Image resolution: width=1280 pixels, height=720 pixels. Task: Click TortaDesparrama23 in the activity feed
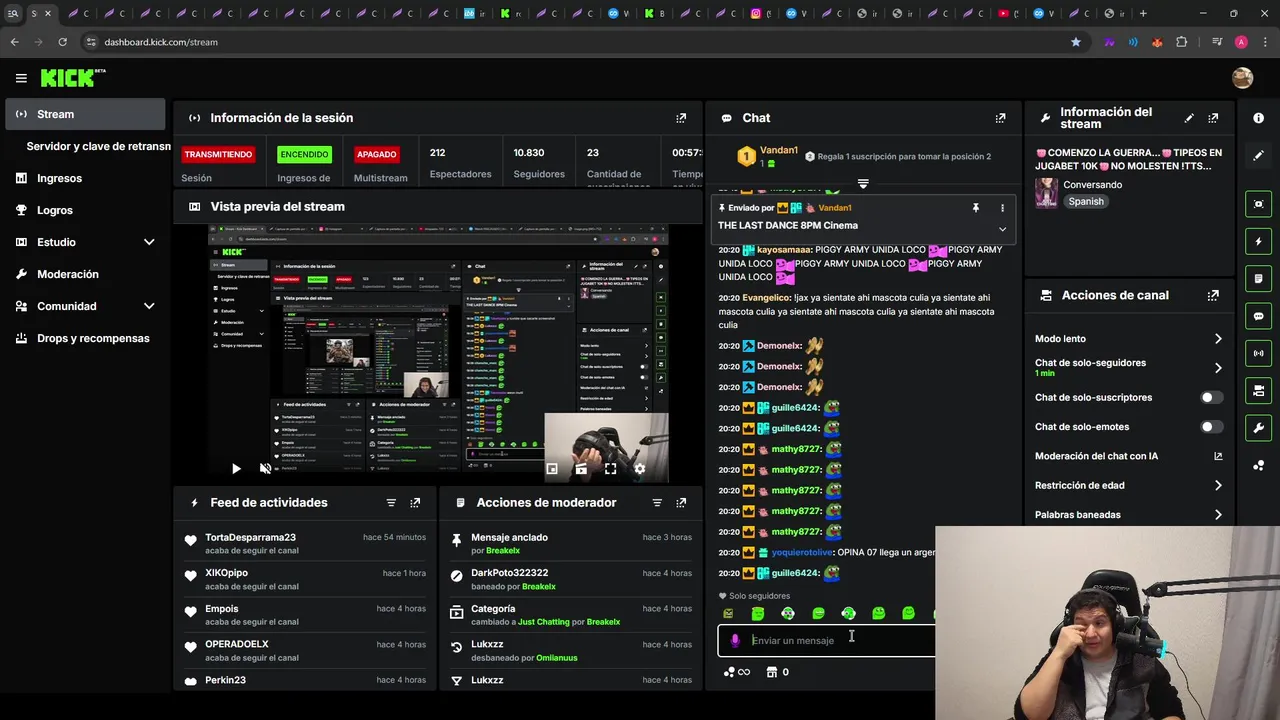250,538
